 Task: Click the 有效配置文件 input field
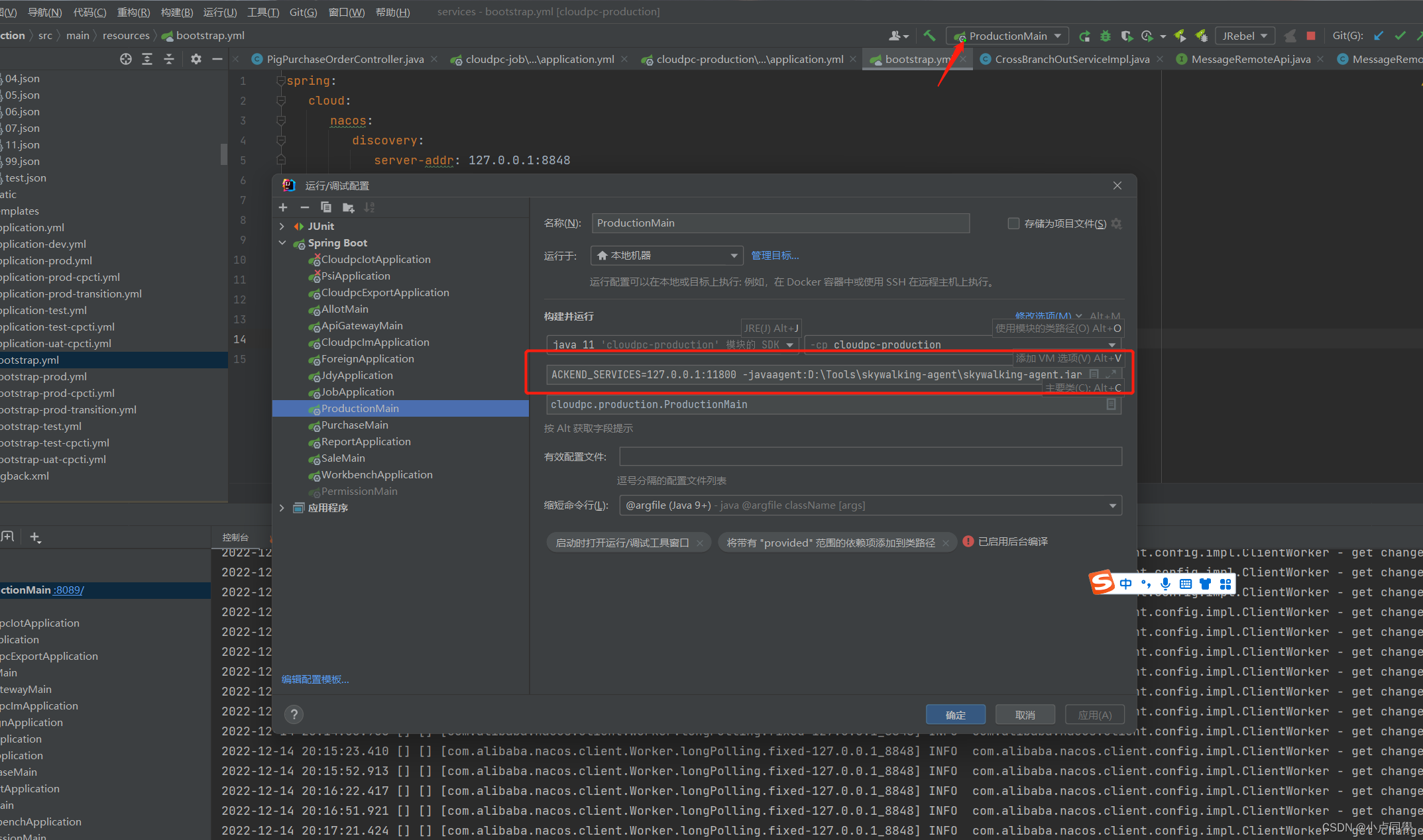point(870,456)
